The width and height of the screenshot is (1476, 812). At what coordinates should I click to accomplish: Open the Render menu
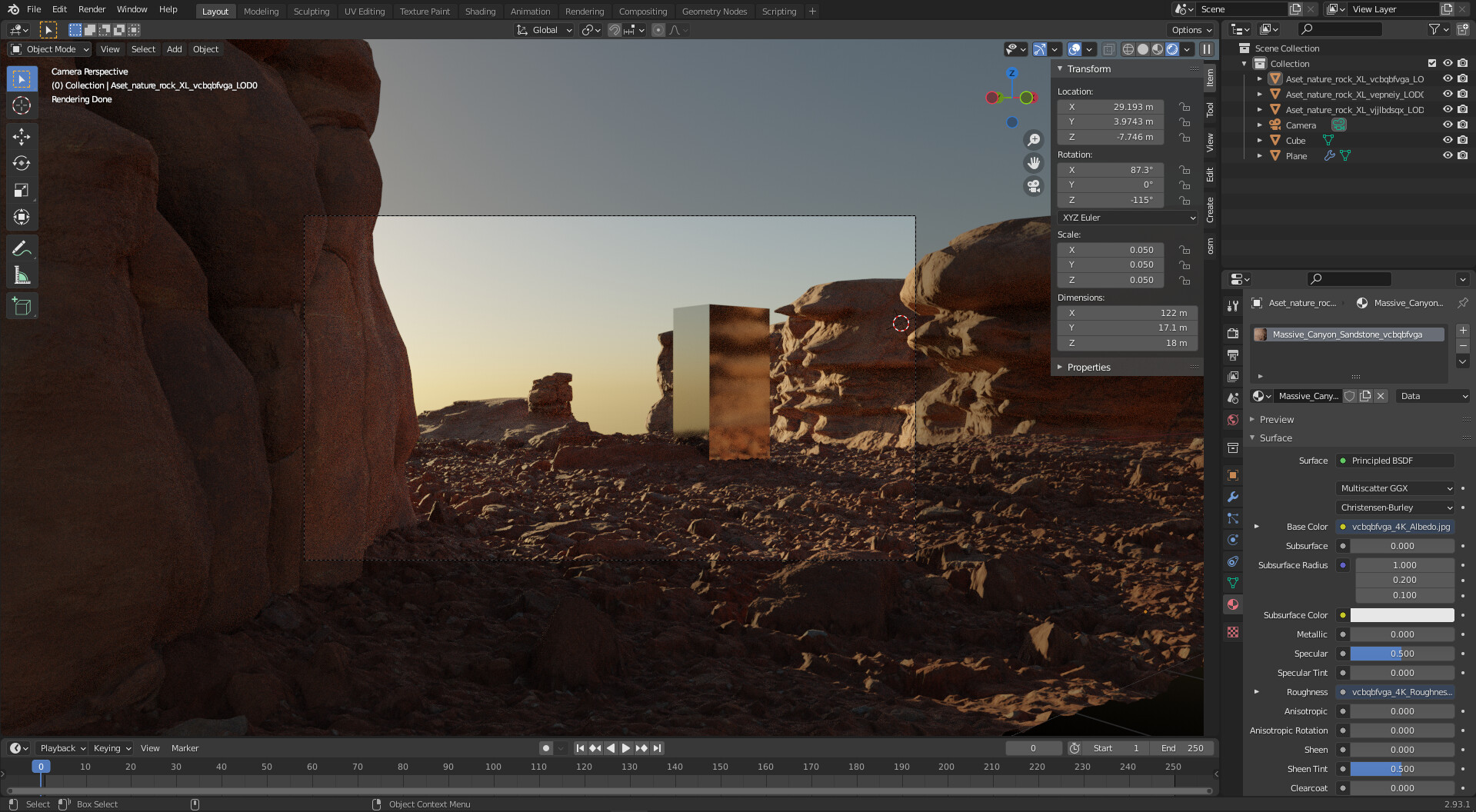(92, 9)
